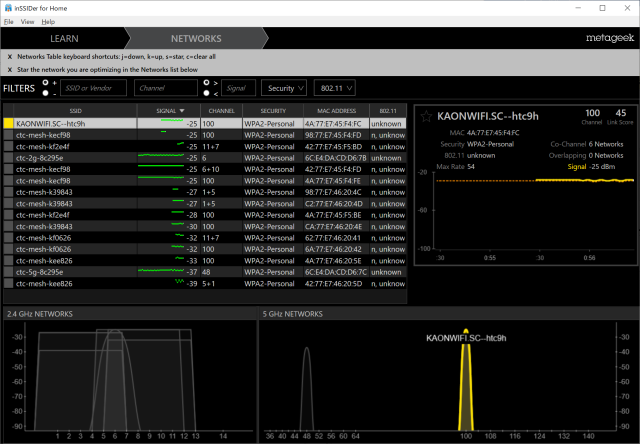Select ctc-mesh-k39843 with MAC C2:77:E7:46:20:4D
Image resolution: width=640 pixels, height=444 pixels.
point(205,204)
